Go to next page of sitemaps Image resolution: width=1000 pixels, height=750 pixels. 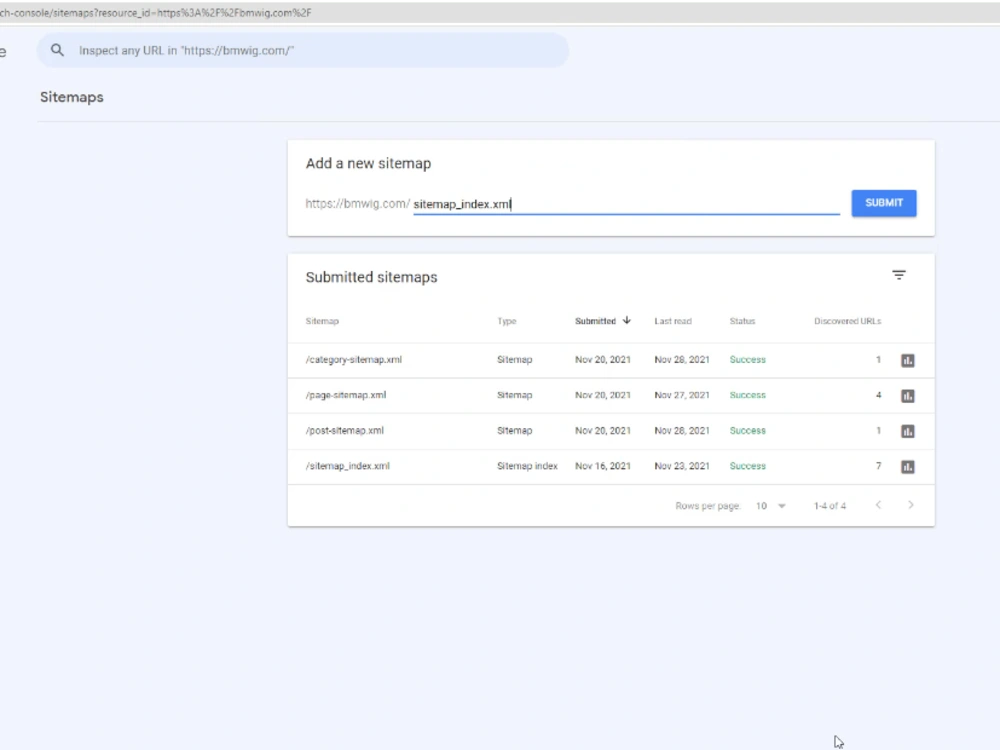click(x=911, y=505)
